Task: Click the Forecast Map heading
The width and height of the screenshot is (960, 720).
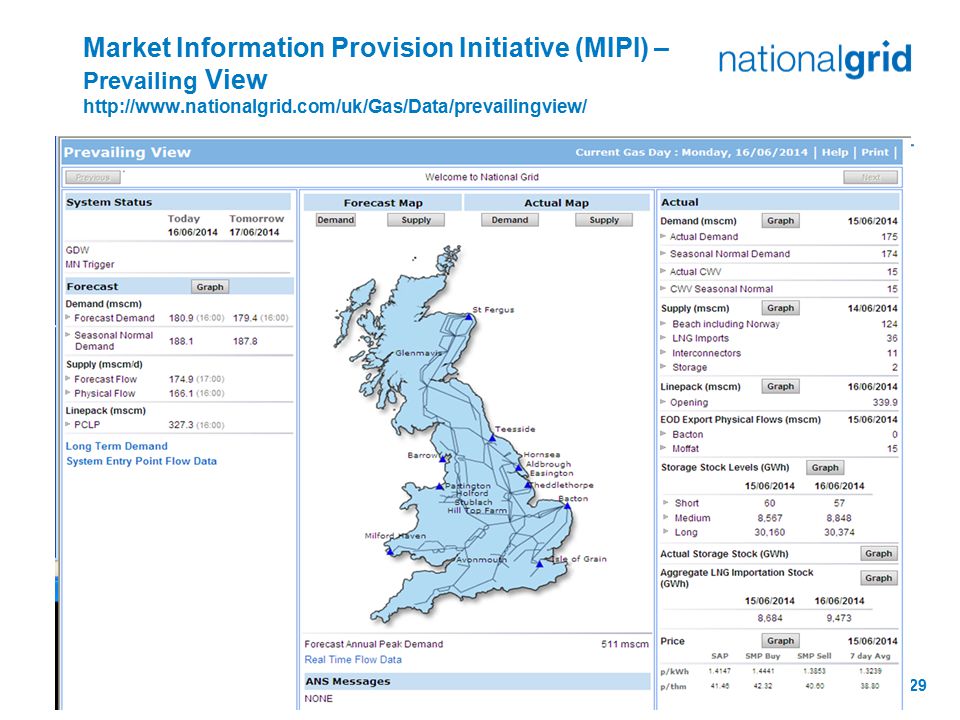Action: (383, 203)
